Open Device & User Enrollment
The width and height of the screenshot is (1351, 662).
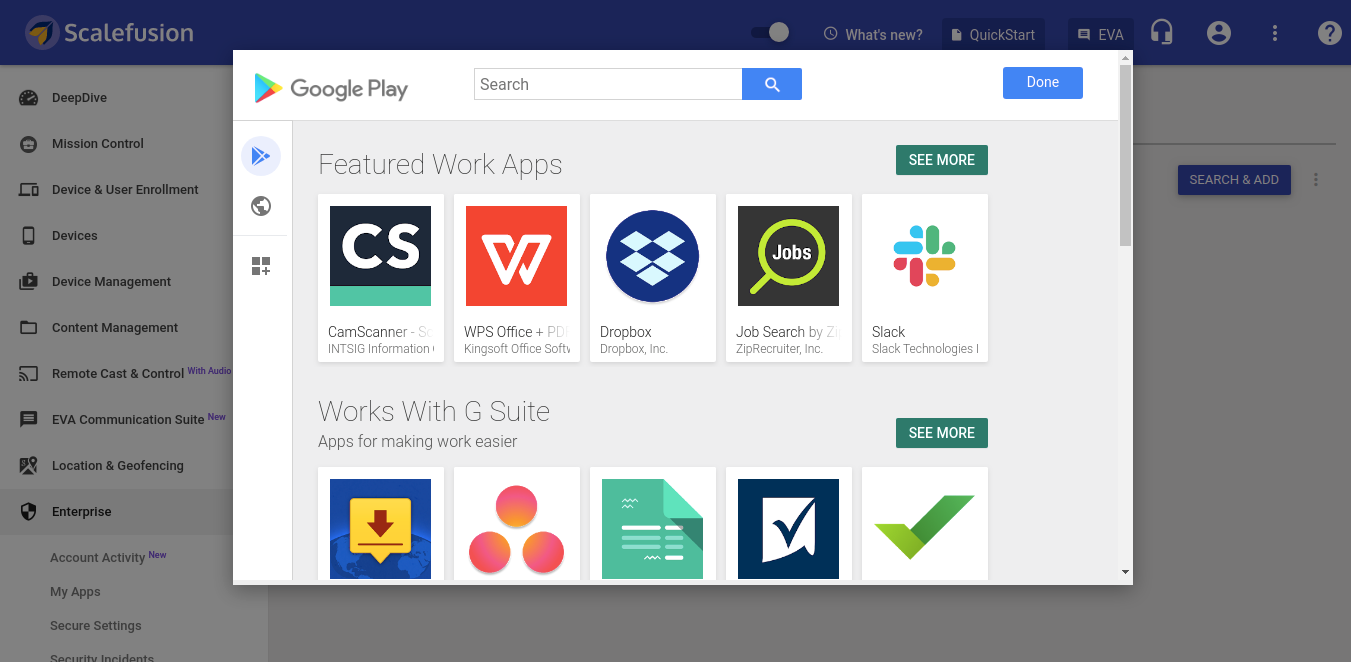pos(125,190)
